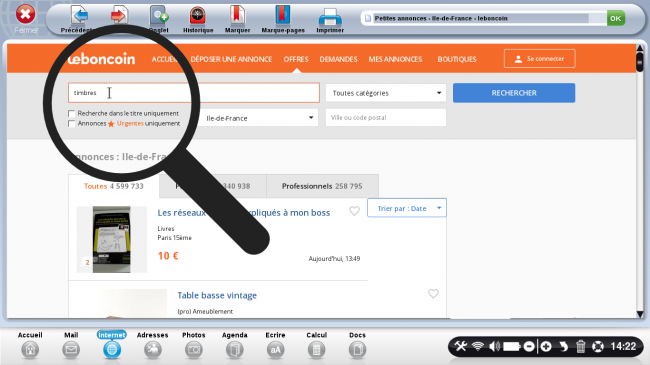This screenshot has width=650, height=365.
Task: Open the Photos application icon
Action: pyautogui.click(x=194, y=350)
